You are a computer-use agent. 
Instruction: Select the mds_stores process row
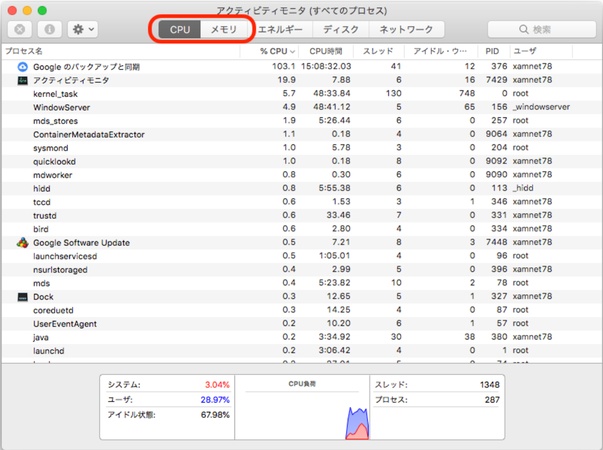click(302, 121)
